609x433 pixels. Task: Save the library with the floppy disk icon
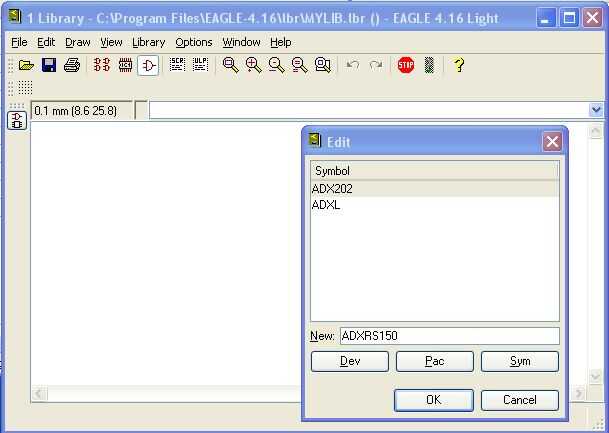49,65
